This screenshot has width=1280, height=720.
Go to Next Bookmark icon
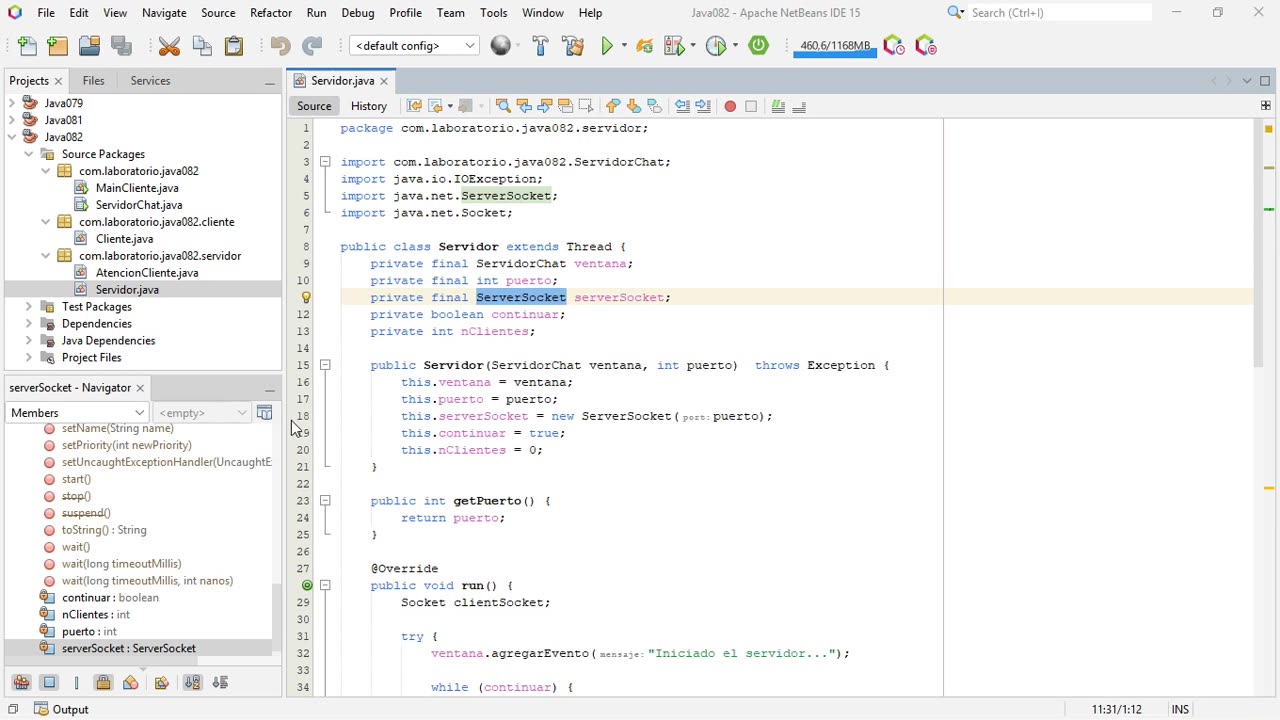tap(634, 106)
